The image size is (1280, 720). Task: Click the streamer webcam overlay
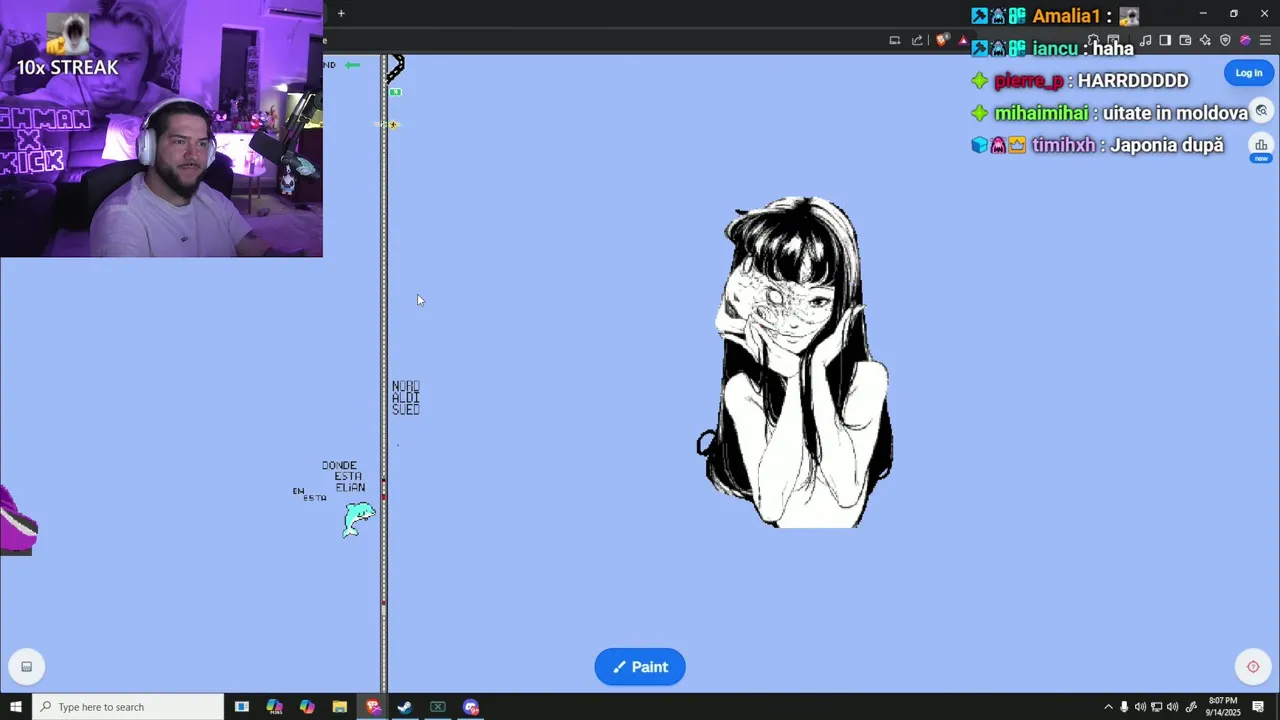161,129
